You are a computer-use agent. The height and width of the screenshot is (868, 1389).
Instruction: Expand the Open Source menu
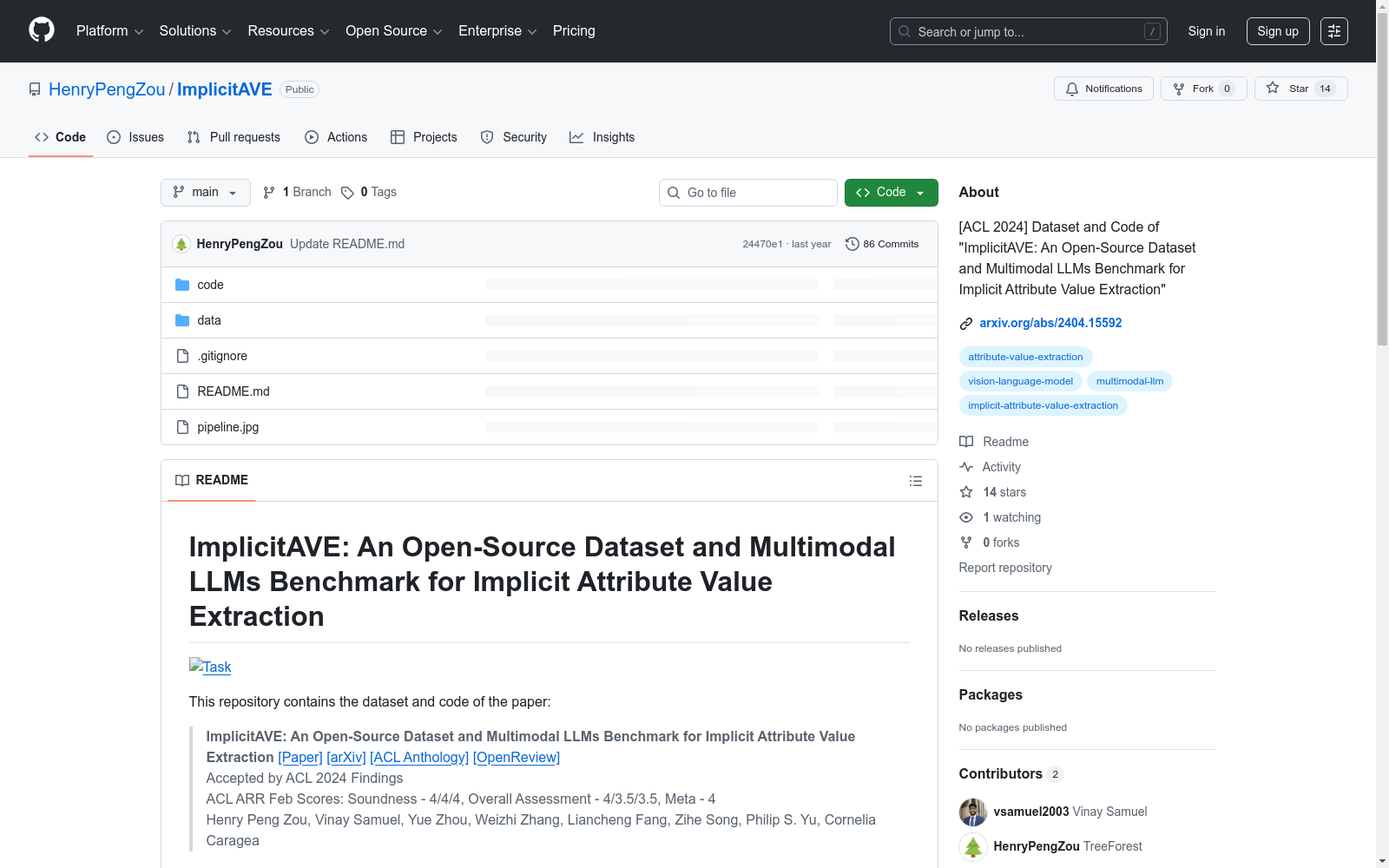(x=394, y=31)
